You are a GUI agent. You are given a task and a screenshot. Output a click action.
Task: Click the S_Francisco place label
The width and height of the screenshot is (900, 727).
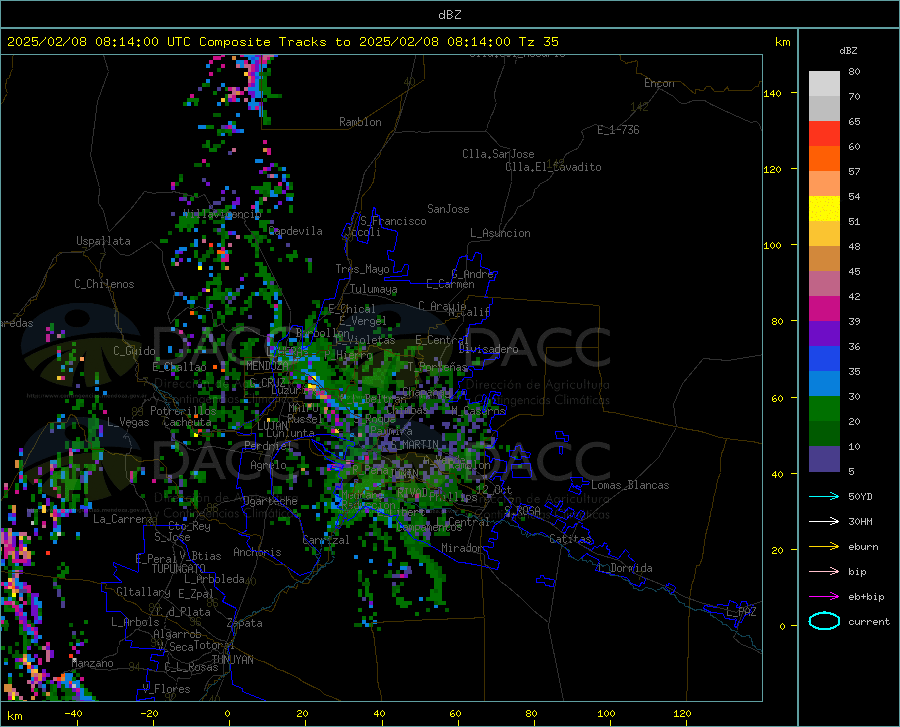point(394,221)
